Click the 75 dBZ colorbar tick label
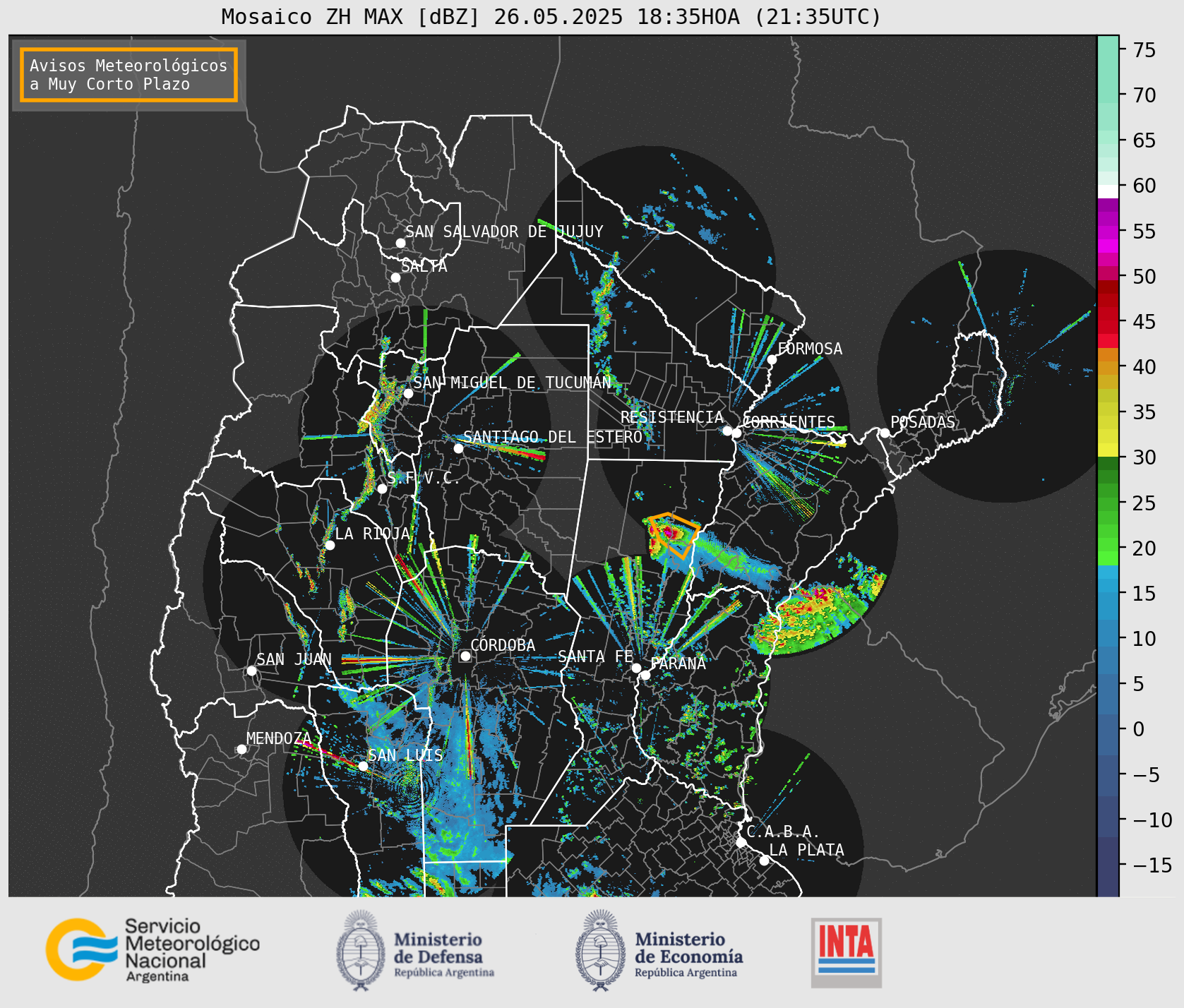The width and height of the screenshot is (1184, 1008). pos(1144,49)
